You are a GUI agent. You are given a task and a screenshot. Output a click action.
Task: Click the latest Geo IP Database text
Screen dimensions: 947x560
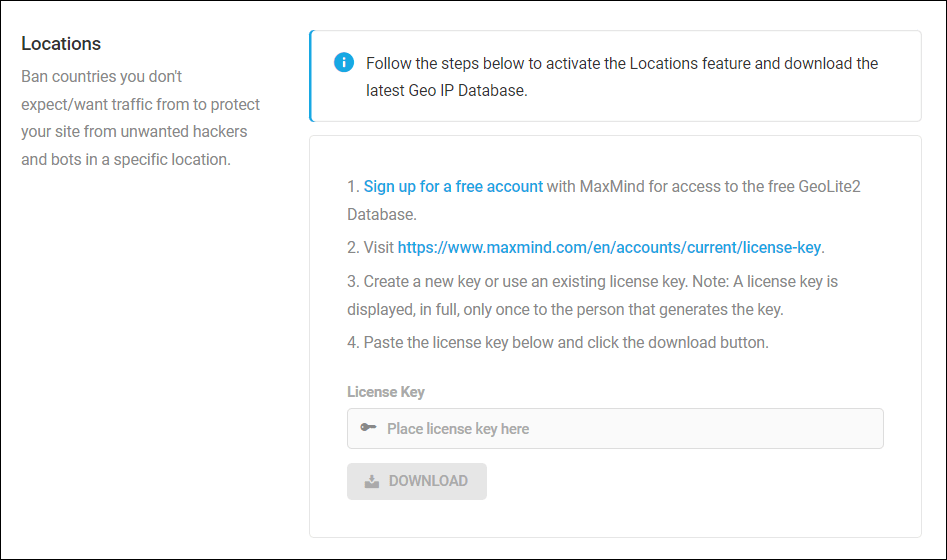[446, 91]
